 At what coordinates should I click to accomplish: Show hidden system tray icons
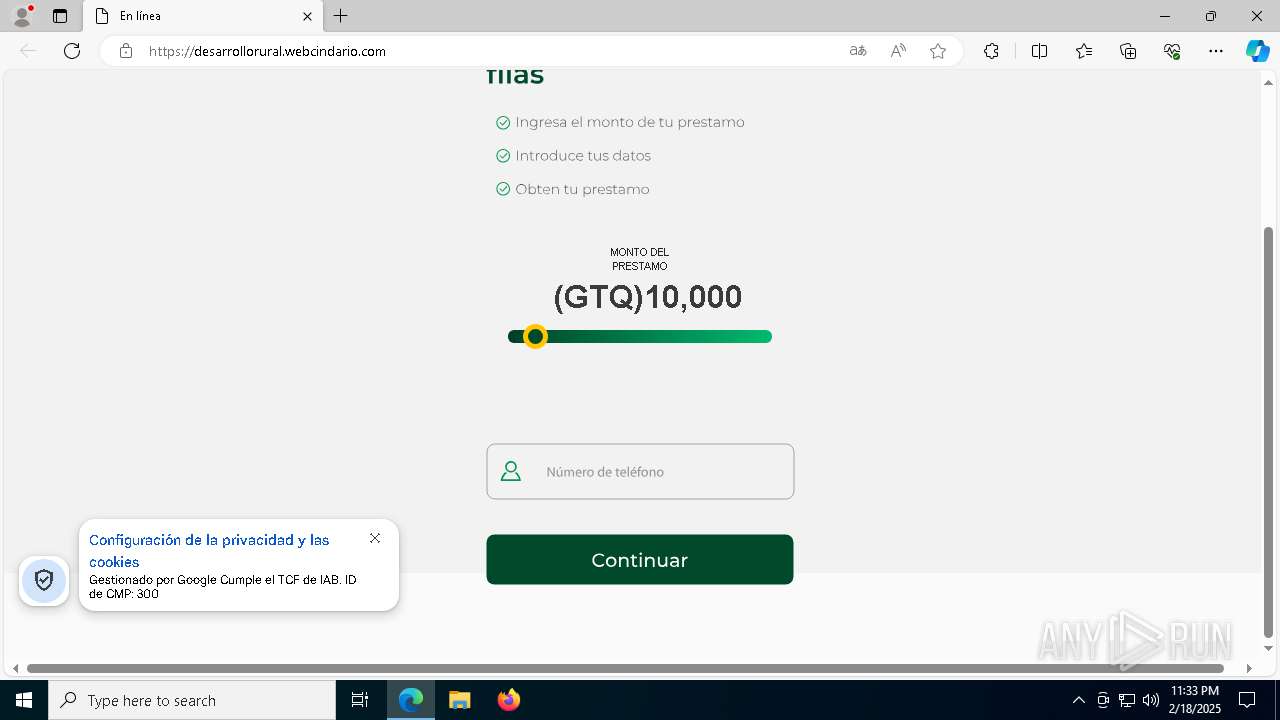[x=1078, y=700]
